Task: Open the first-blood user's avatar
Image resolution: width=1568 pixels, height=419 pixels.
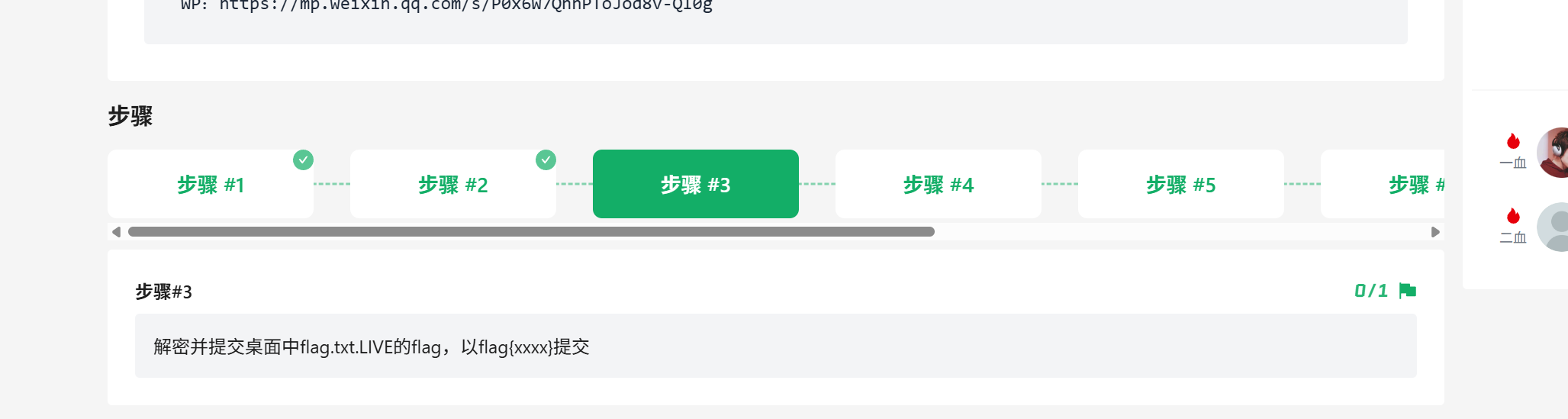Action: pyautogui.click(x=1553, y=153)
